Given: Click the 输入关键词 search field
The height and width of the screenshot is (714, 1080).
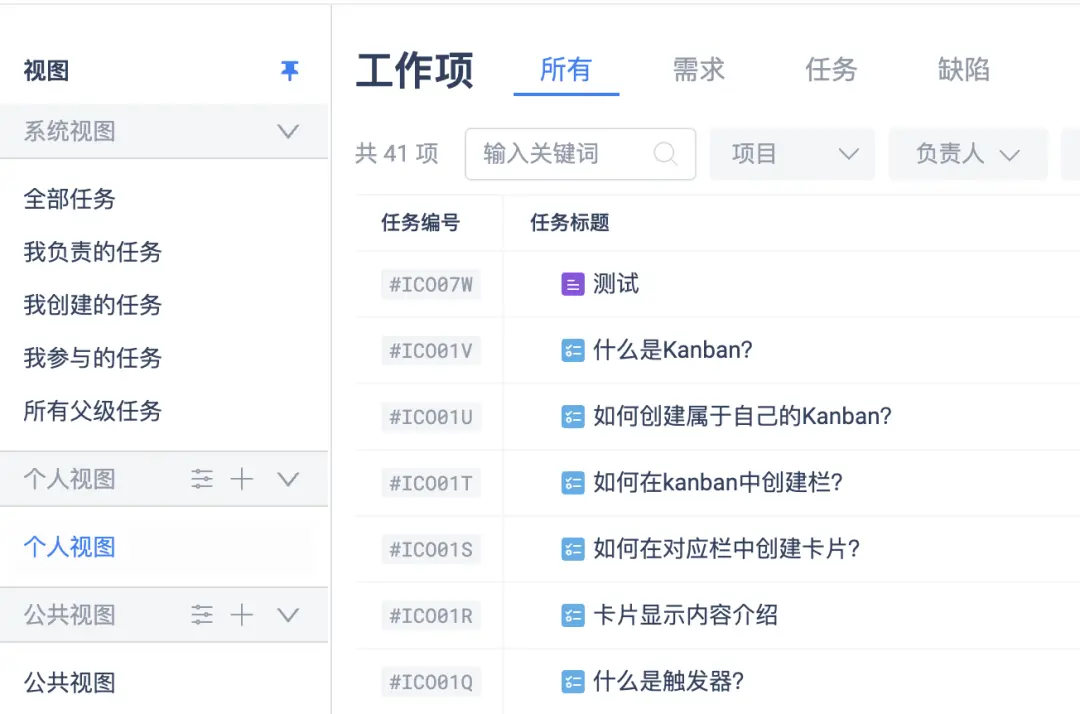Looking at the screenshot, I should [560, 154].
